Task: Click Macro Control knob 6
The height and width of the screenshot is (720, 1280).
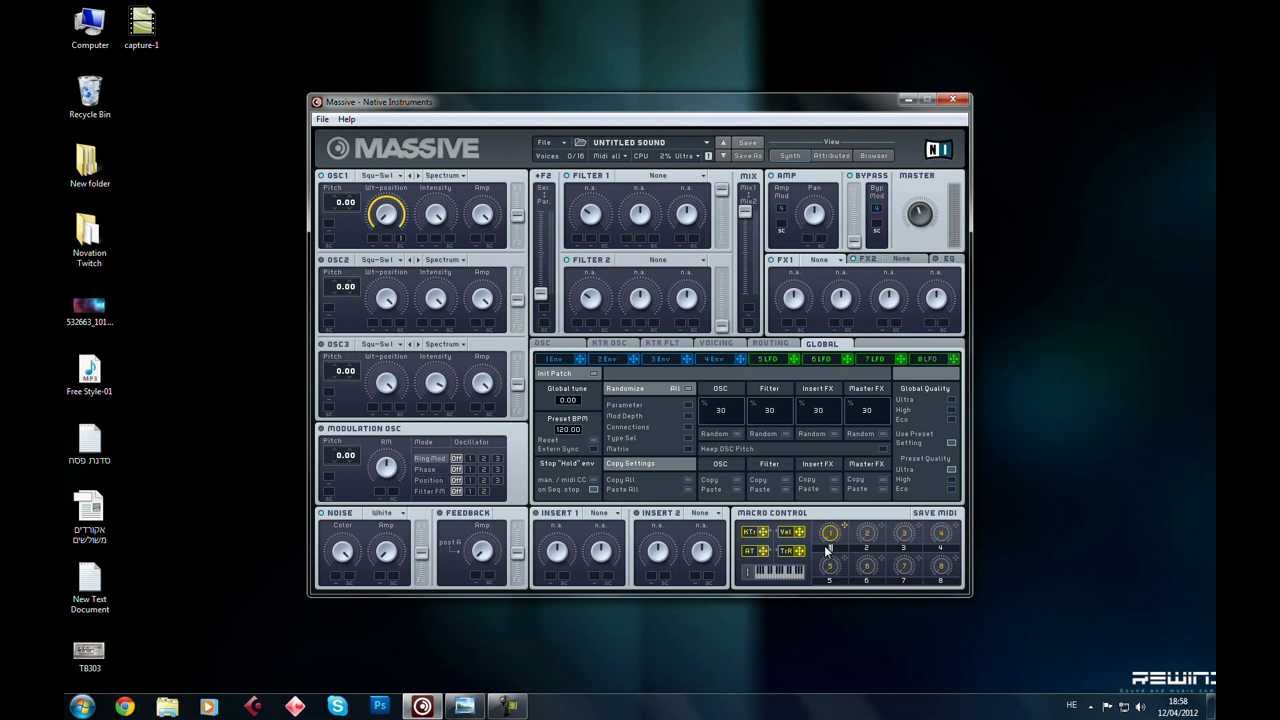Action: [867, 566]
